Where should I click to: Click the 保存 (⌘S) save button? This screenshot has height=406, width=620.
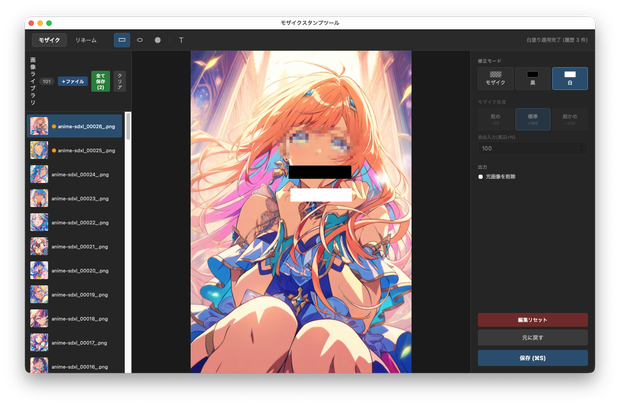(533, 358)
